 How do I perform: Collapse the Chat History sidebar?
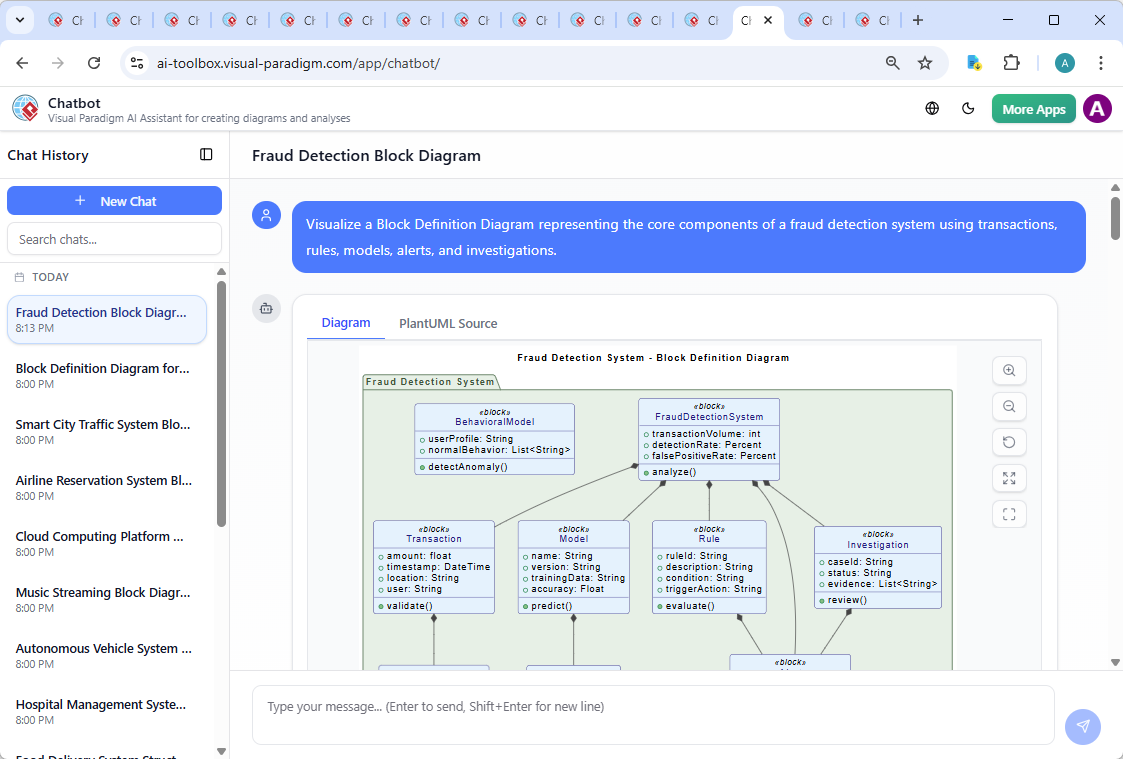pos(206,154)
